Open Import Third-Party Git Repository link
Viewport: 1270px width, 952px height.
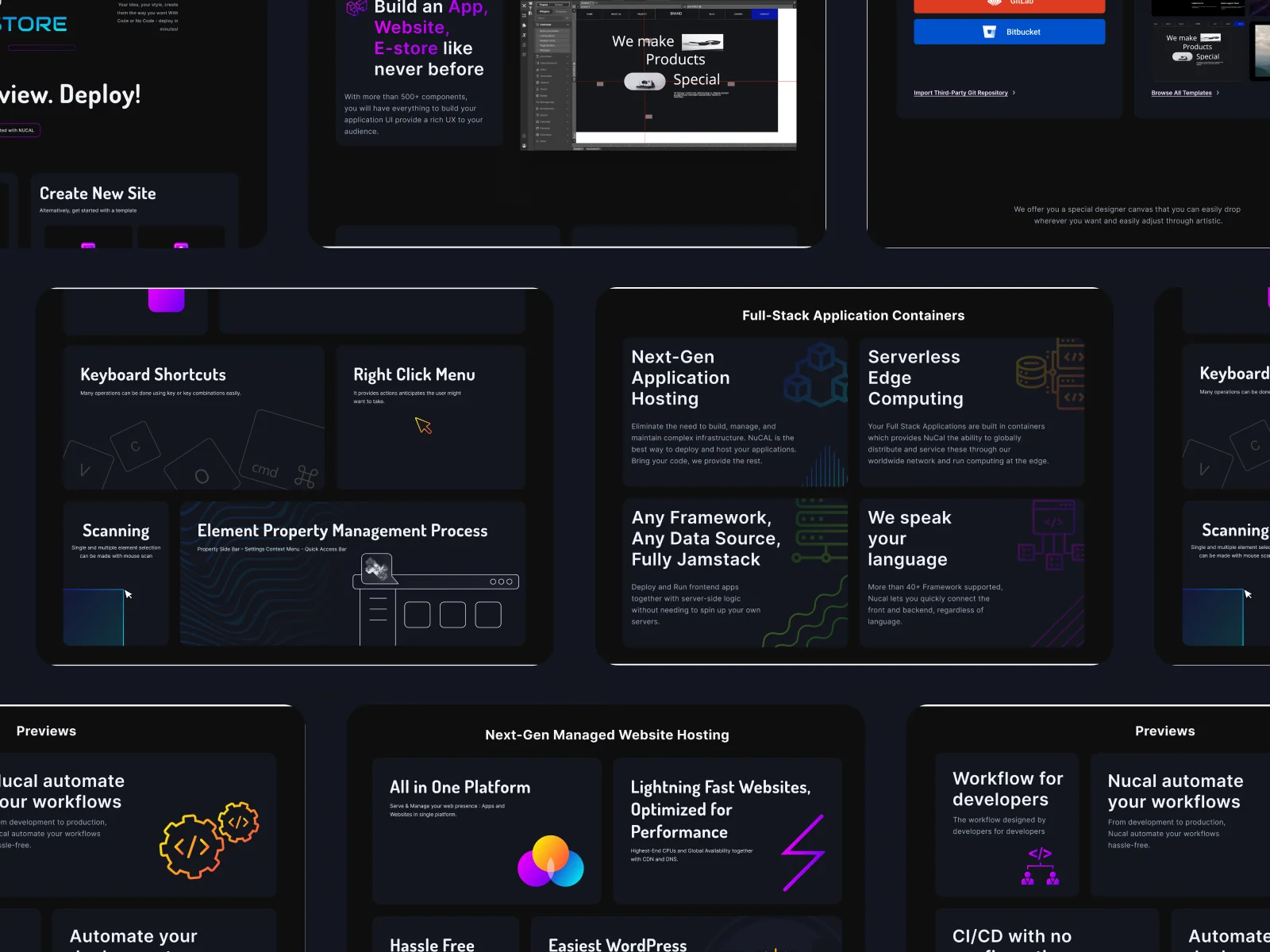(960, 93)
